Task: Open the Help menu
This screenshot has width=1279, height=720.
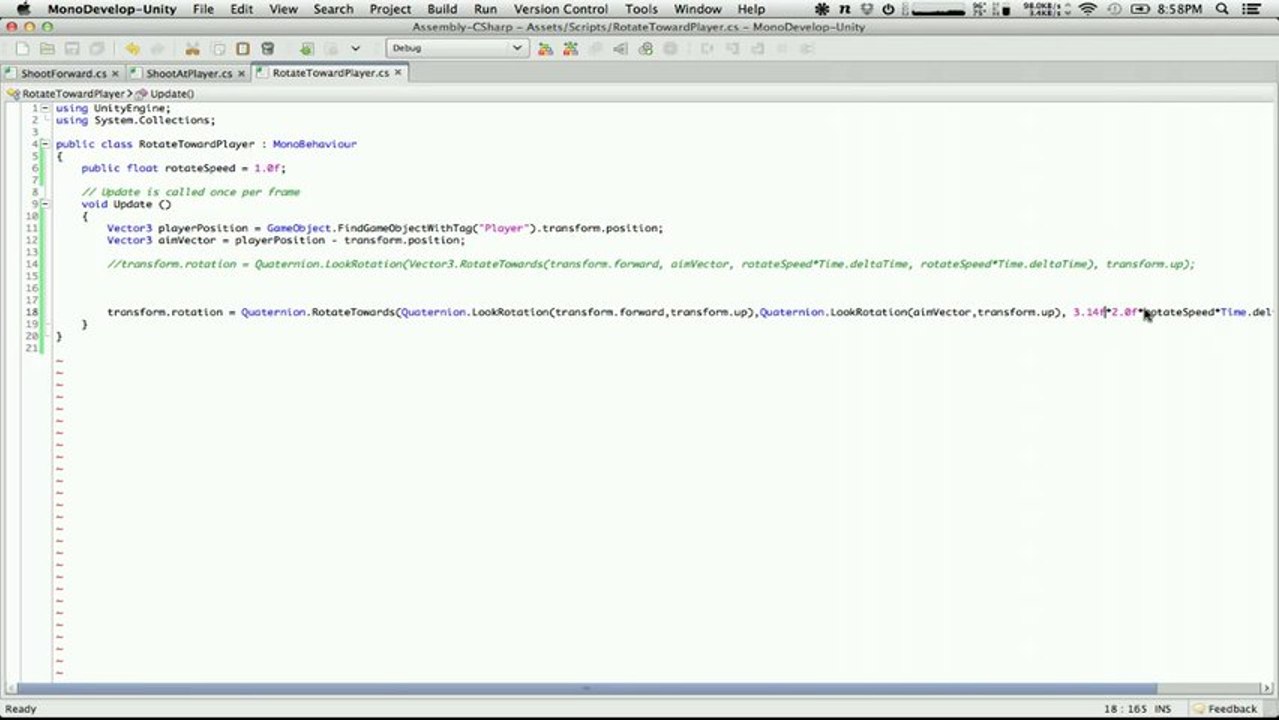Action: pyautogui.click(x=751, y=9)
